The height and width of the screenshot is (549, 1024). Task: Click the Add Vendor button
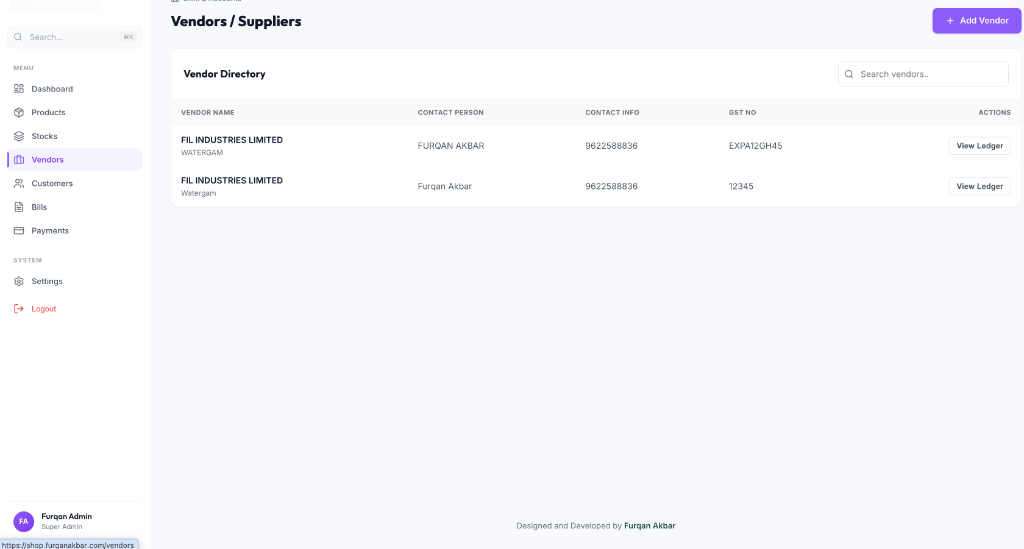976,21
